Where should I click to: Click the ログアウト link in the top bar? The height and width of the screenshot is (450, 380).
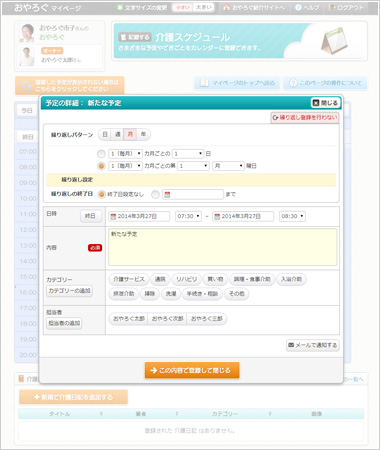coord(346,8)
